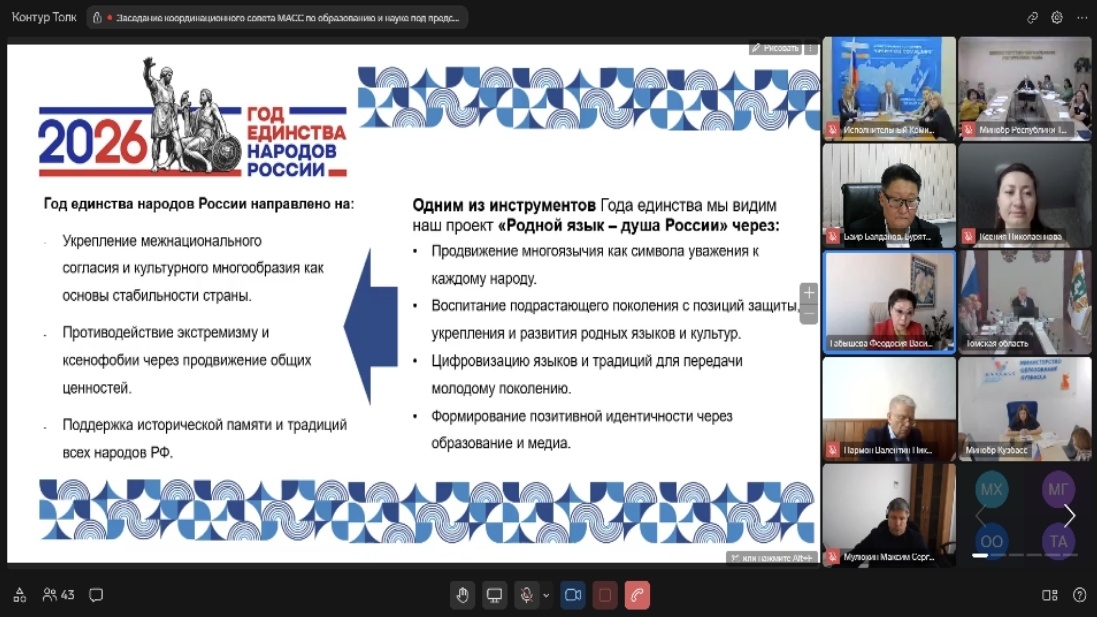Viewport: 1097px width, 617px height.
Task: Open microphone options dropdown arrow
Action: click(546, 595)
